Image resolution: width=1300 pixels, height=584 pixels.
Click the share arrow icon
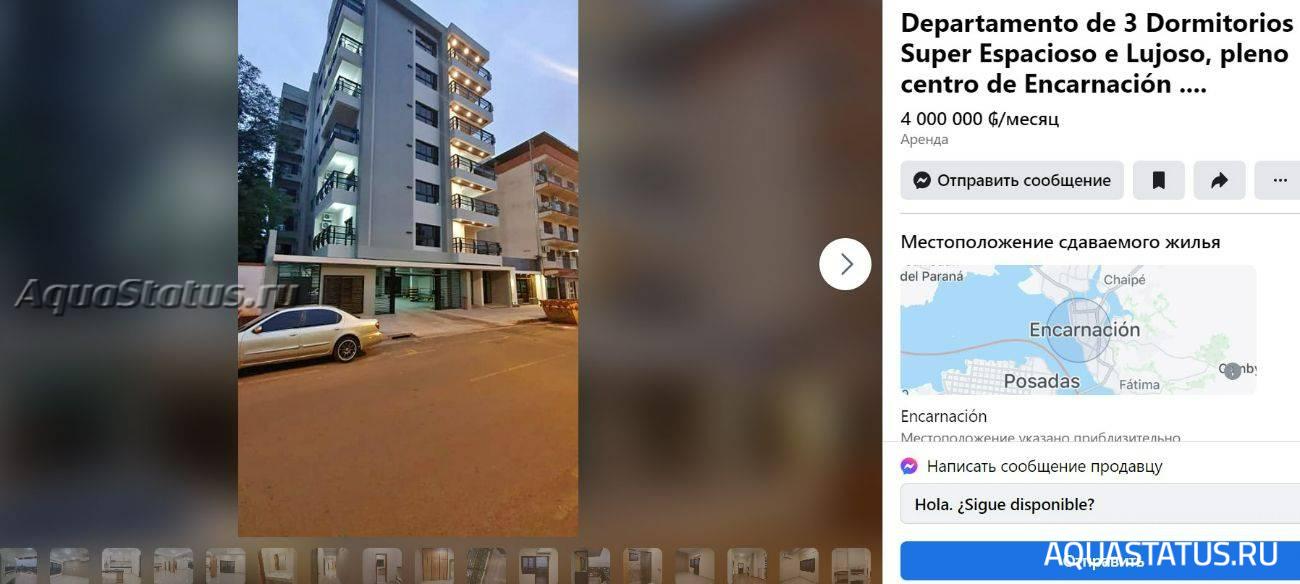click(1219, 181)
